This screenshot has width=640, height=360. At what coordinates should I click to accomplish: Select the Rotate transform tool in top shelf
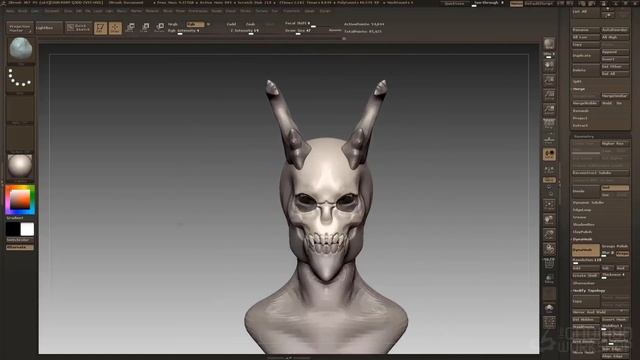tap(160, 28)
